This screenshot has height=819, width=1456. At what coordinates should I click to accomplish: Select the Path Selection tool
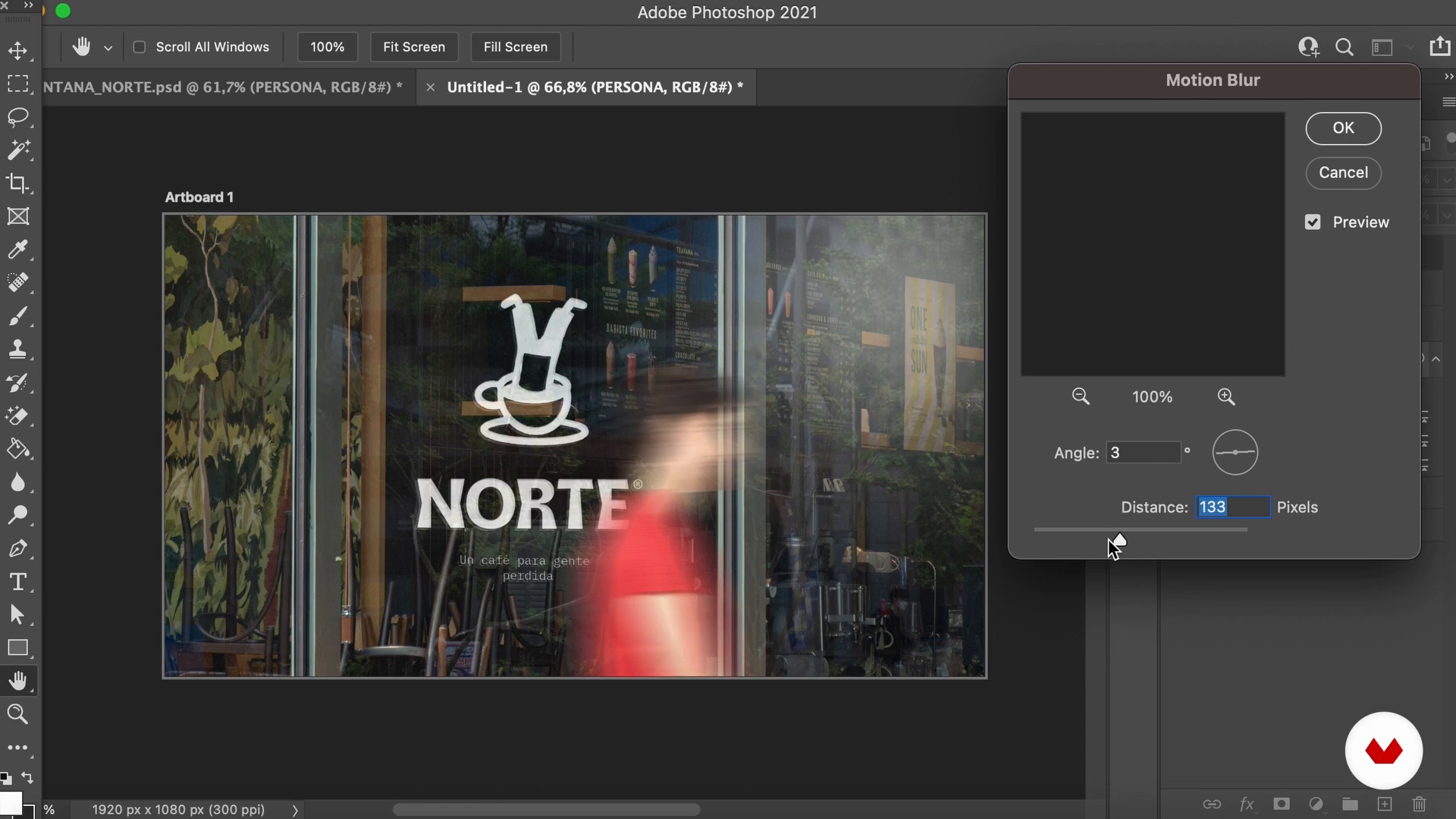(18, 615)
